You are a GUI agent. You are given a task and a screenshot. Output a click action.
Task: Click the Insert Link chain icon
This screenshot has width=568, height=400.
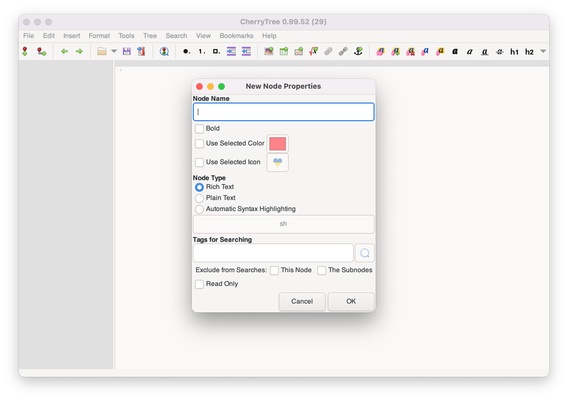(343, 51)
